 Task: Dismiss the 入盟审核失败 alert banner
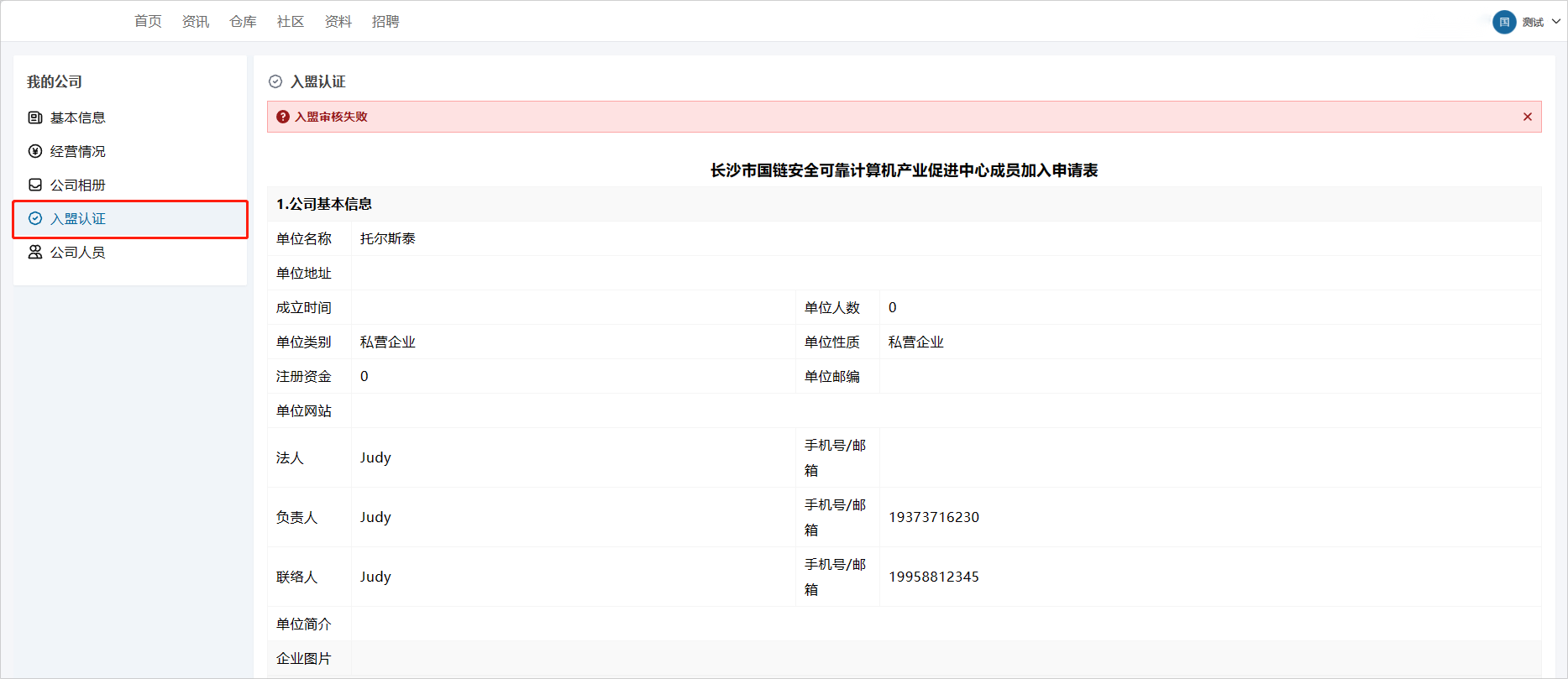[1527, 117]
